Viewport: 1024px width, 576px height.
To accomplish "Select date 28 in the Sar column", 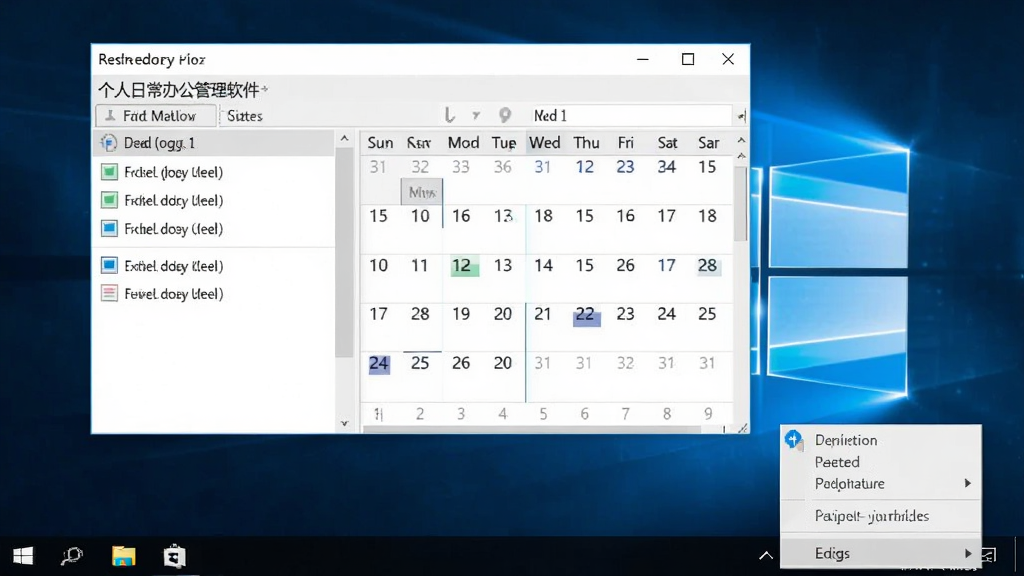I will [x=708, y=265].
